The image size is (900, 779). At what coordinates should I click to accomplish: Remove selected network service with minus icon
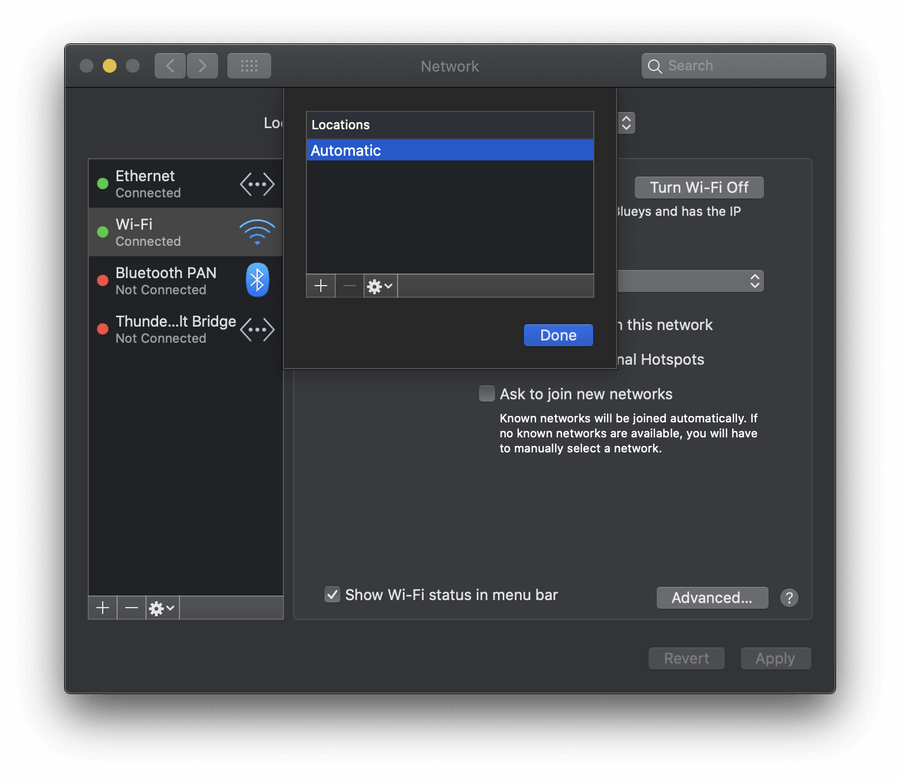[x=131, y=608]
